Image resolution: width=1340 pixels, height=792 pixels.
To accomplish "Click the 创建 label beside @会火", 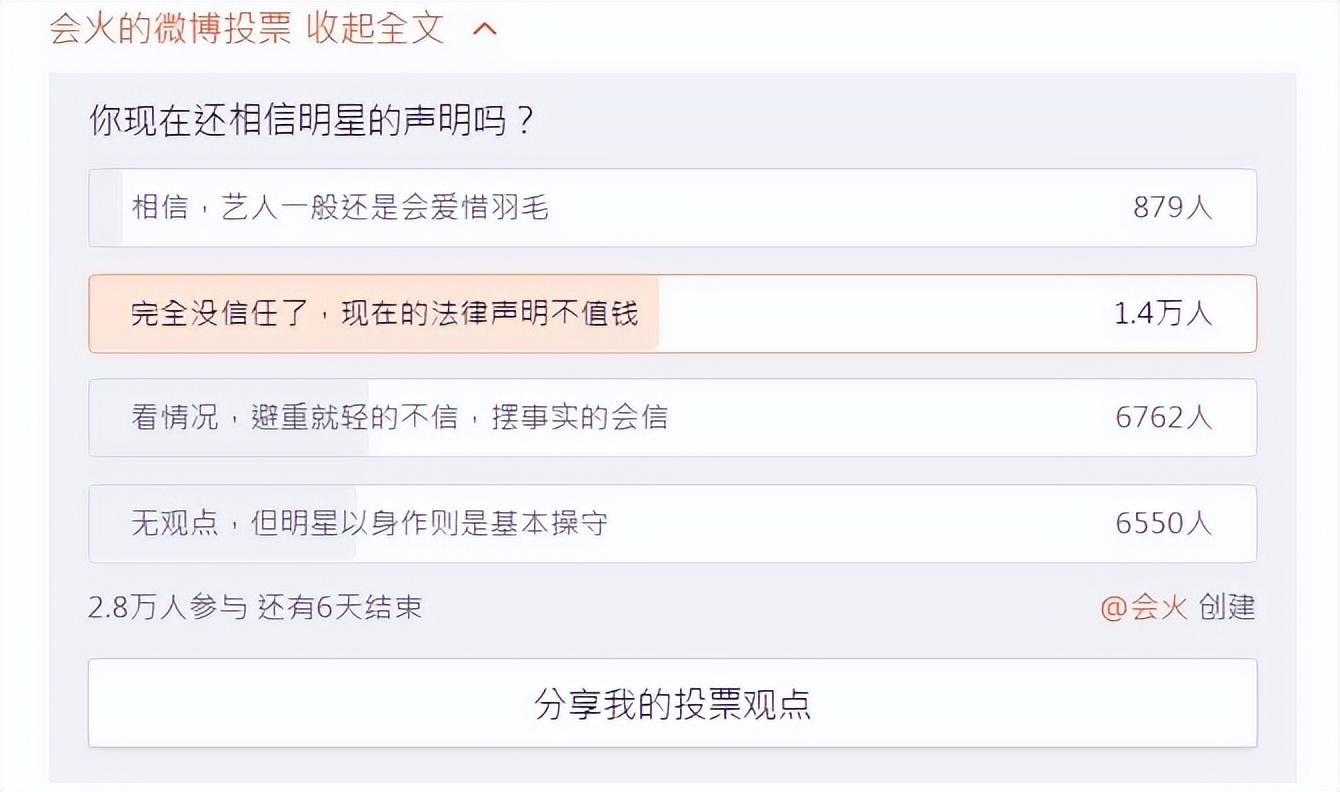I will click(x=1227, y=607).
